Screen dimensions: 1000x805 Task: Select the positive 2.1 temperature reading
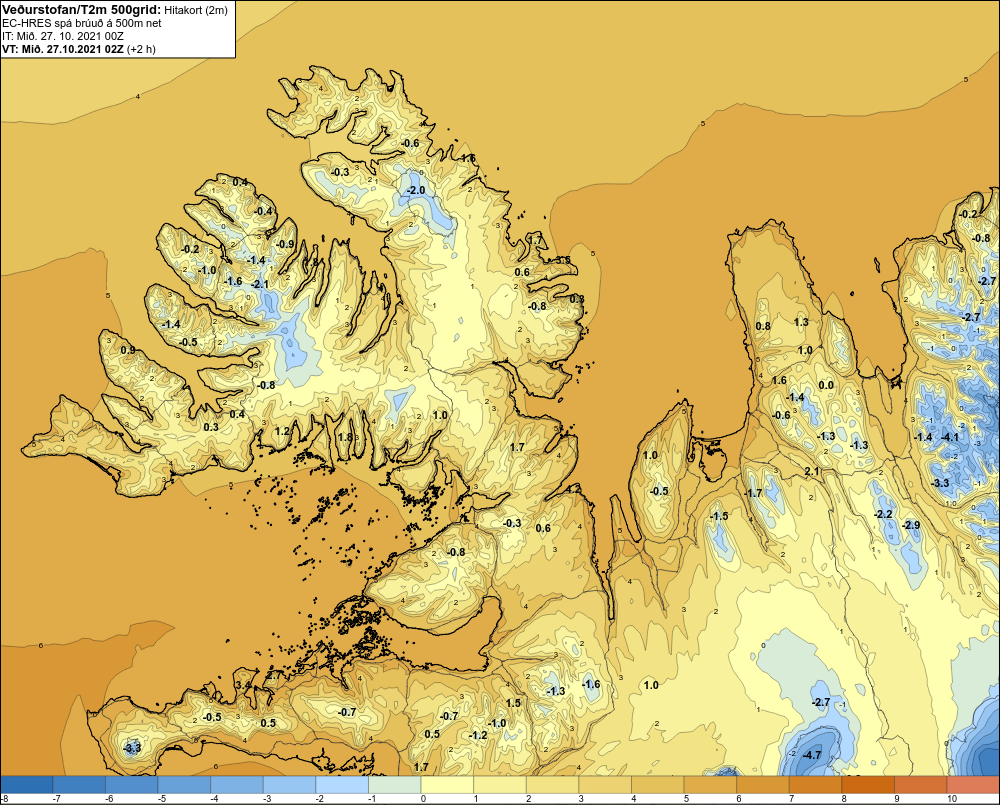point(812,471)
